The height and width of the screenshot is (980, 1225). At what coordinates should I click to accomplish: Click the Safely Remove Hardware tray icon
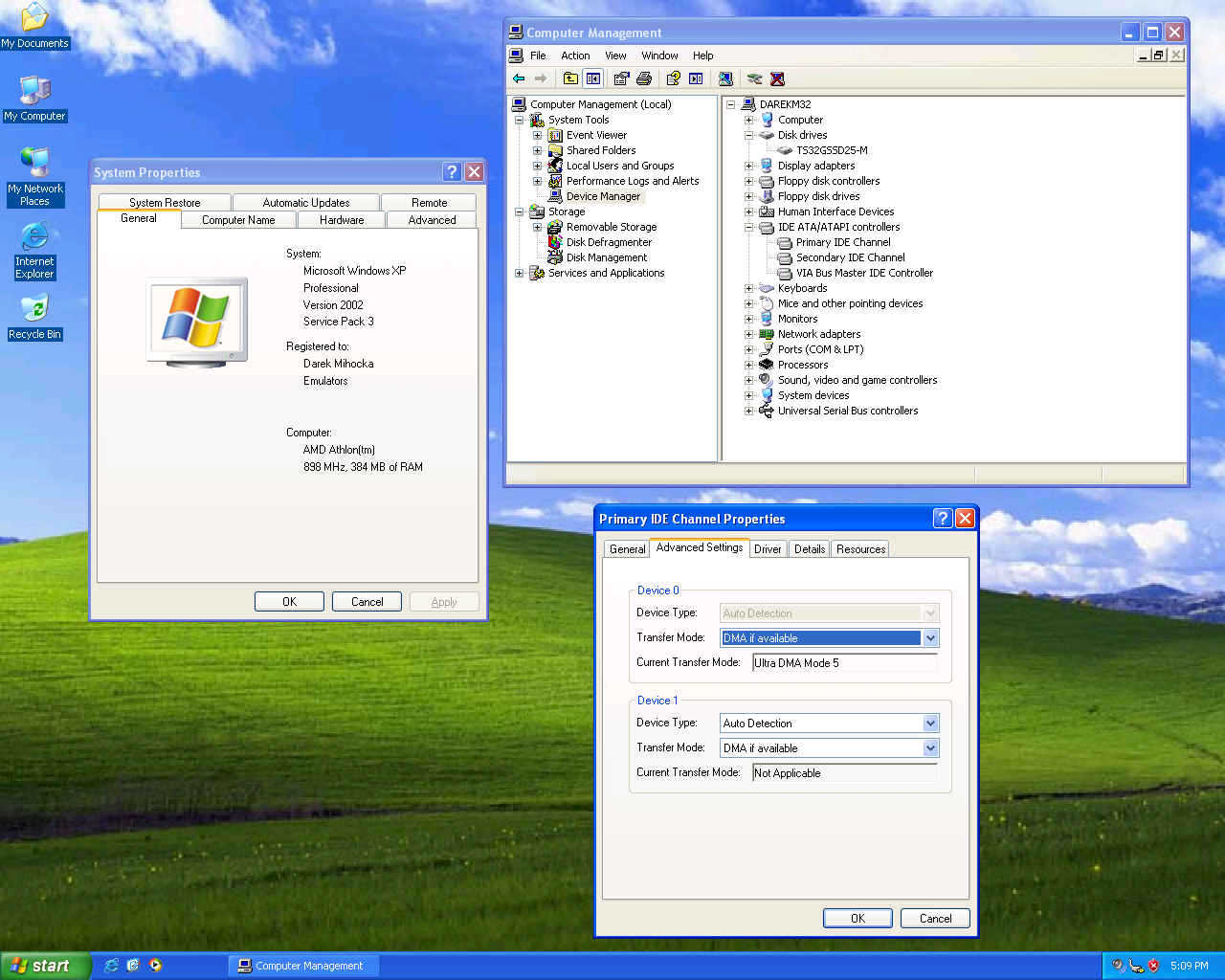click(x=1136, y=966)
